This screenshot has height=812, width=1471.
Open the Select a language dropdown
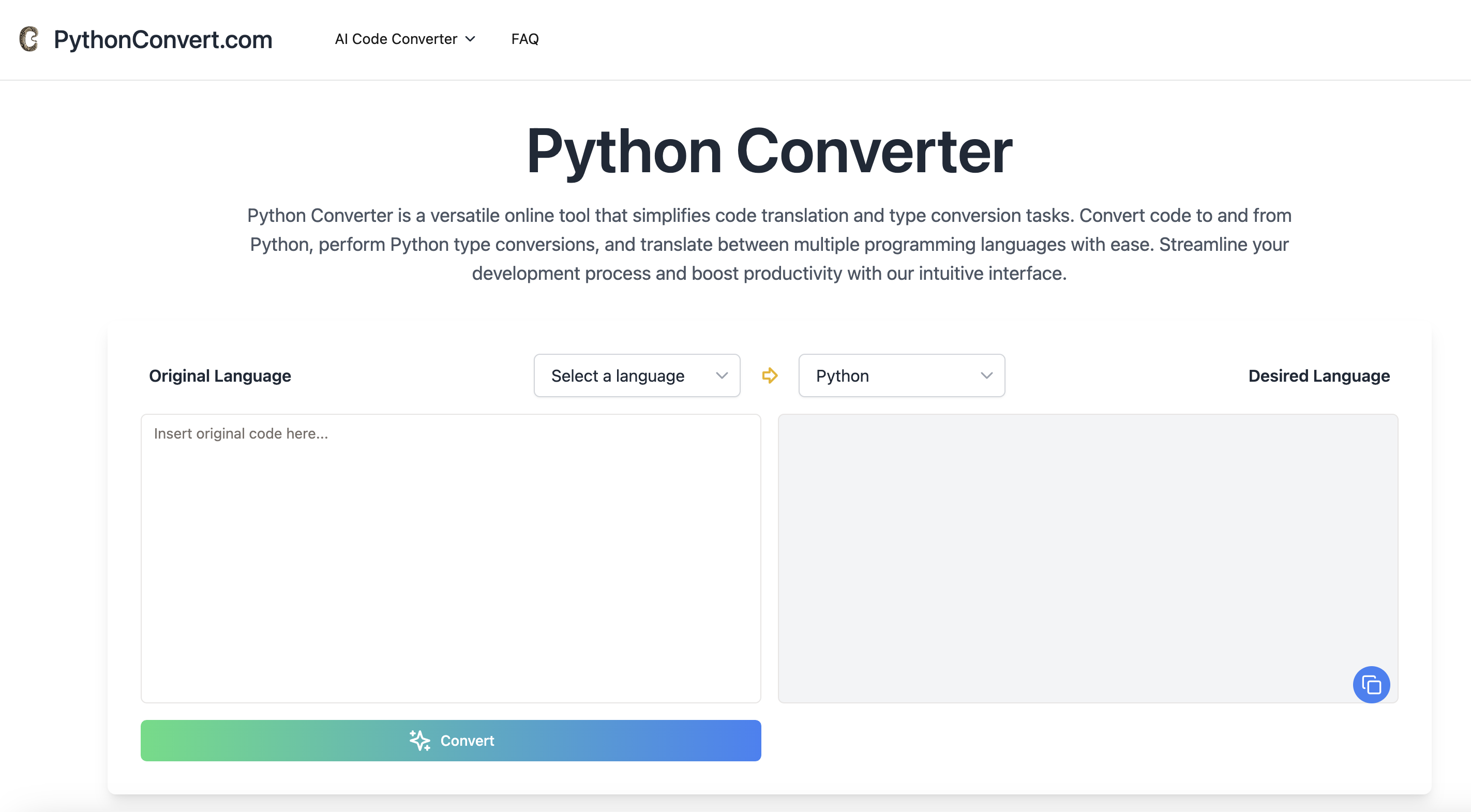click(x=636, y=375)
